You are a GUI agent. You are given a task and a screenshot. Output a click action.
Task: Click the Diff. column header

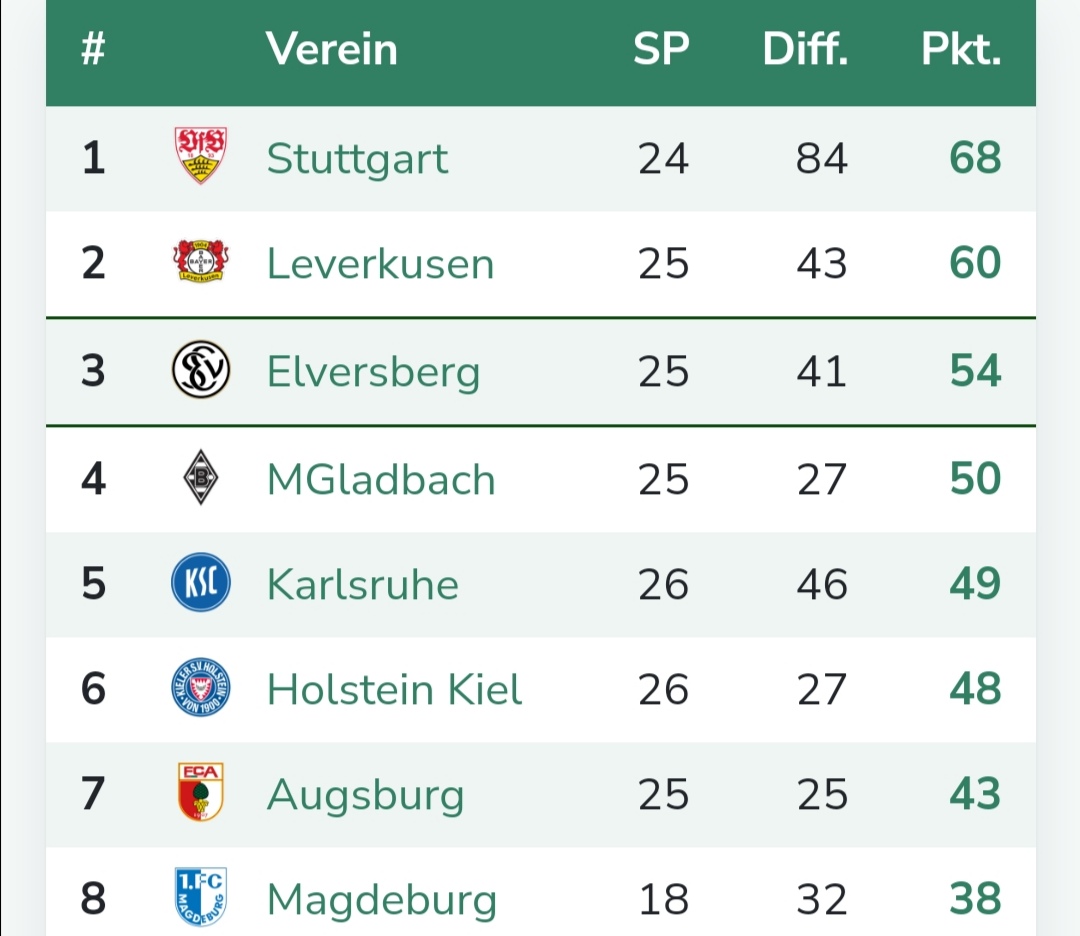coord(805,50)
